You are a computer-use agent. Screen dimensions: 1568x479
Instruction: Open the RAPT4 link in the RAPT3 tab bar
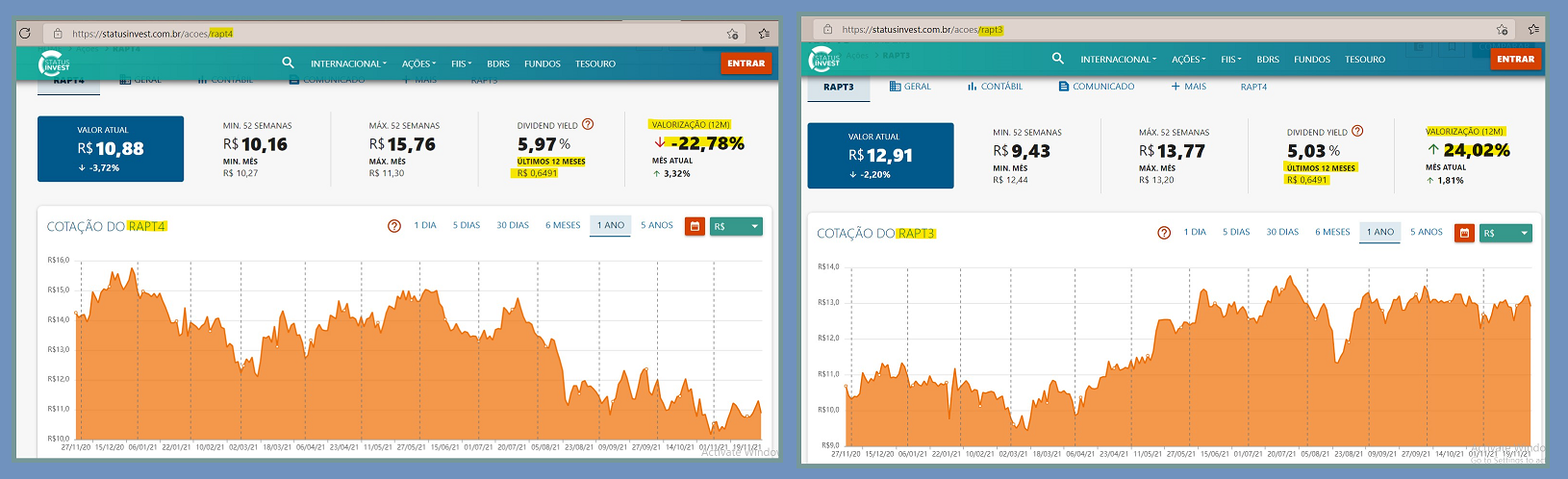click(1253, 87)
